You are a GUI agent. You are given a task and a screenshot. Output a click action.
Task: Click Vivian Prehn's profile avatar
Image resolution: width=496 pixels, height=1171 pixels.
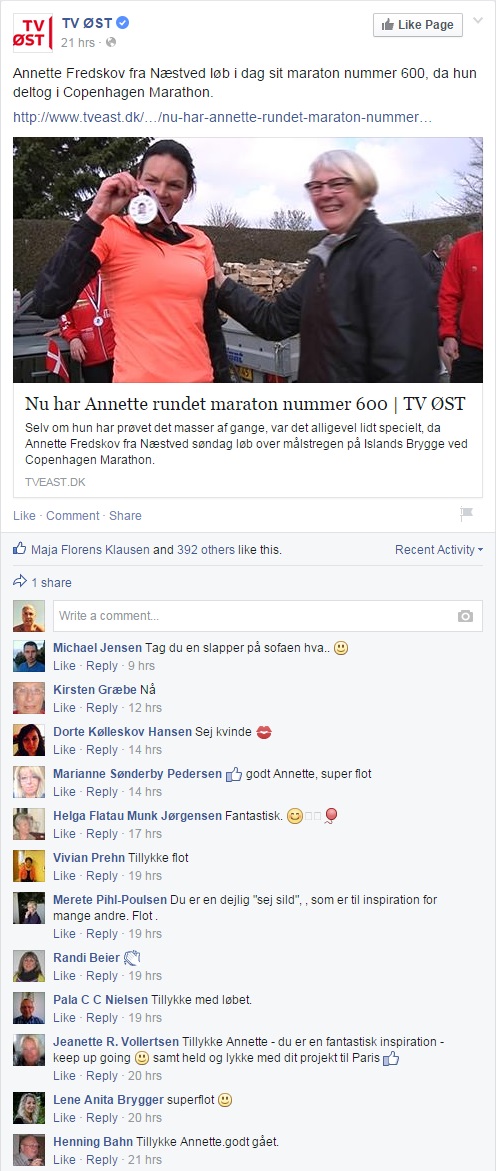tap(29, 866)
